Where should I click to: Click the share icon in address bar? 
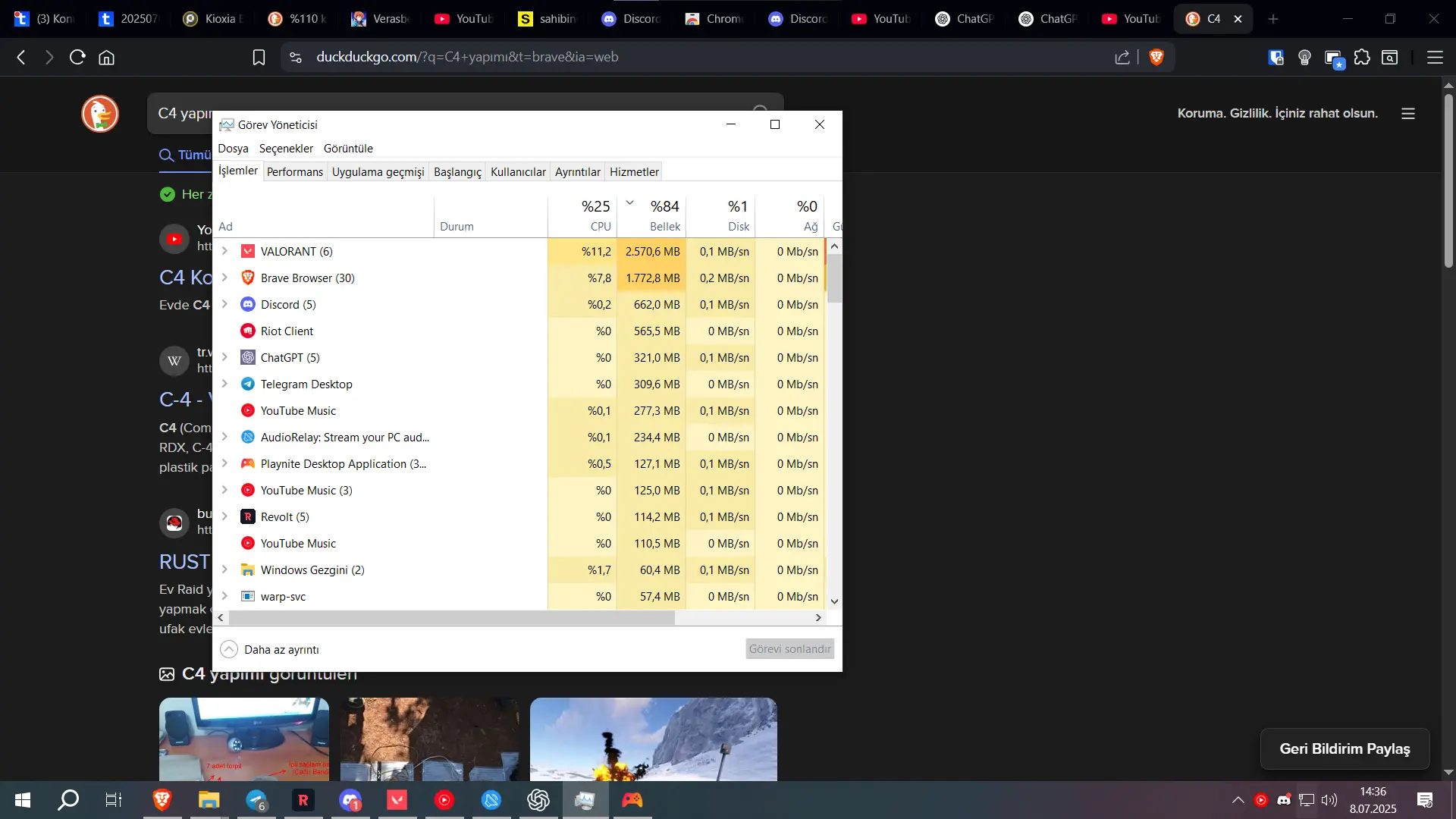tap(1122, 57)
